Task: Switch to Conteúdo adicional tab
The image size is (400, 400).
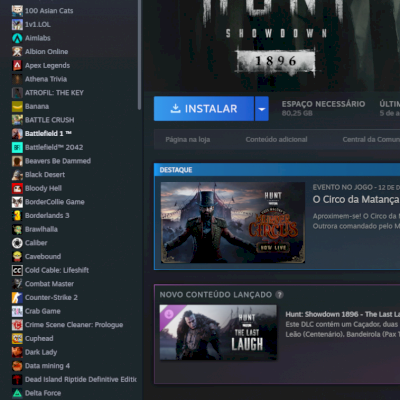Action: [x=276, y=140]
